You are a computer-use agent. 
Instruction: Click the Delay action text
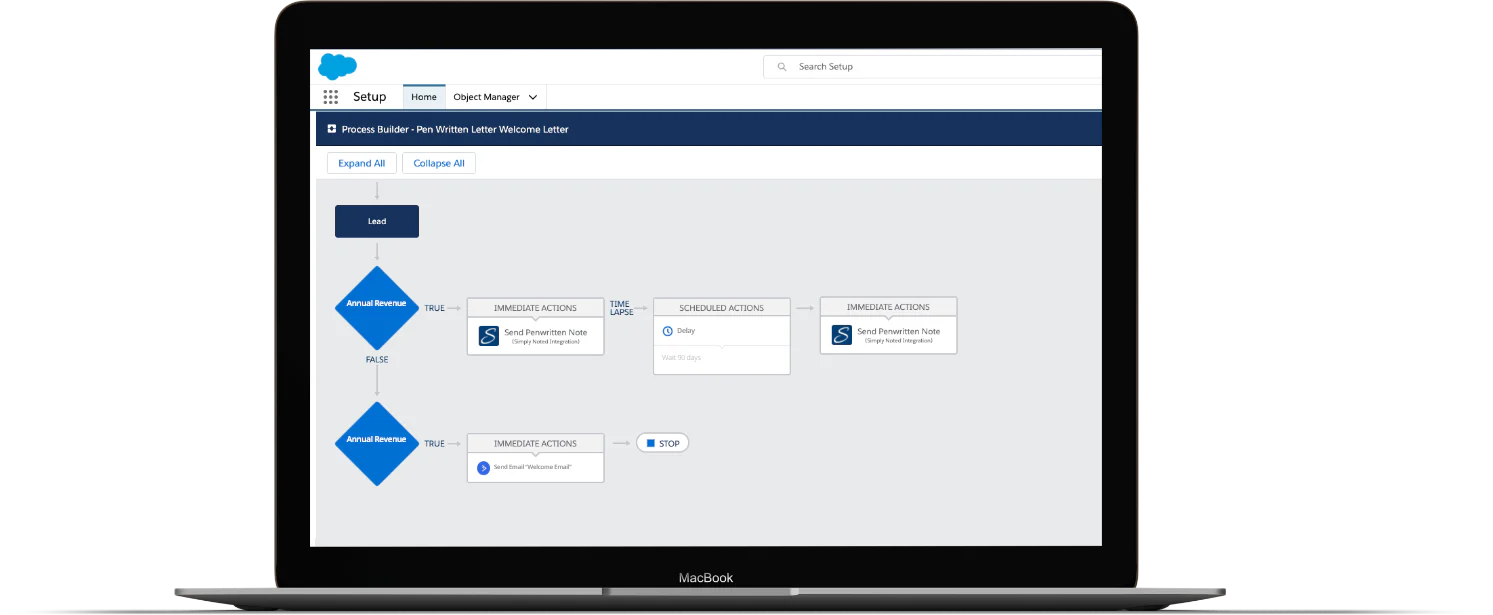tap(686, 330)
